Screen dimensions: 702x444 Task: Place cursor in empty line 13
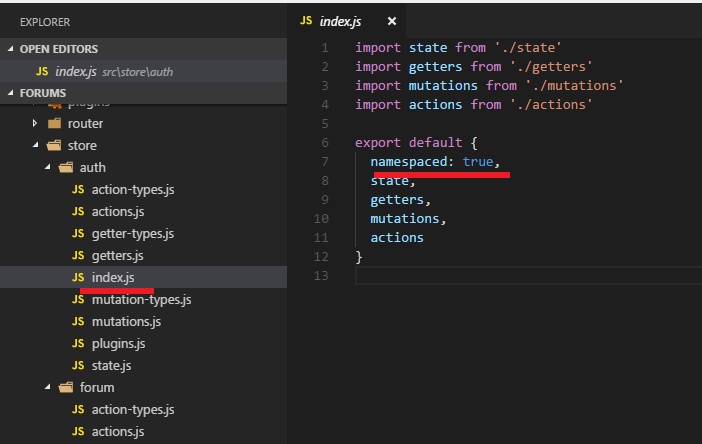coord(528,276)
